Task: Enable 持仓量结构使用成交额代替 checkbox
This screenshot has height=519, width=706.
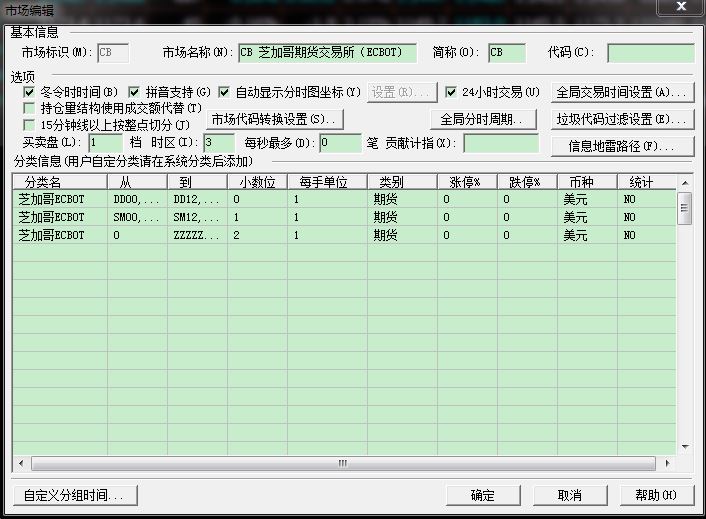Action: 29,108
